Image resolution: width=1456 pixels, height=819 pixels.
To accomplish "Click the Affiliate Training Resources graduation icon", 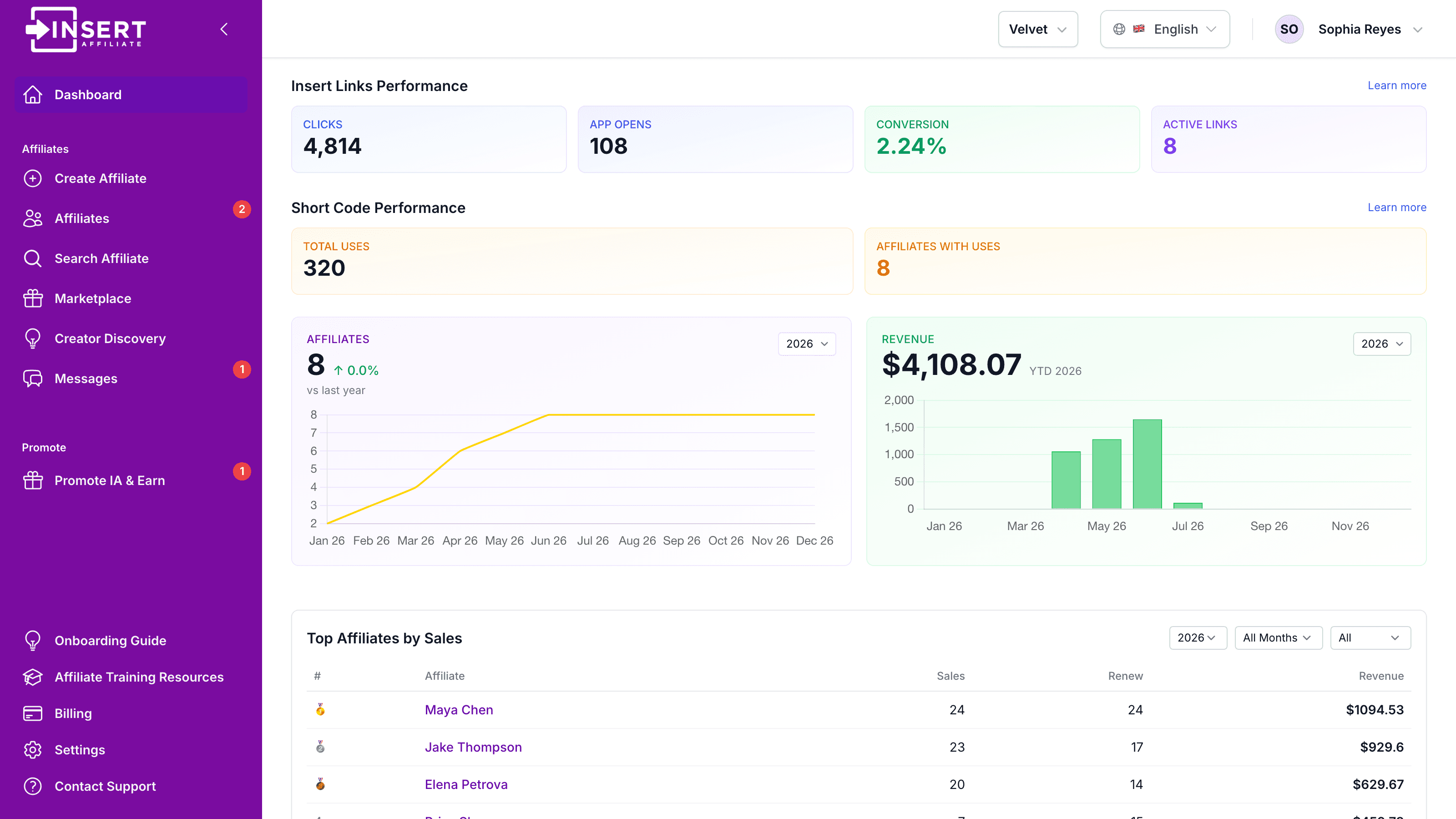I will point(33,677).
